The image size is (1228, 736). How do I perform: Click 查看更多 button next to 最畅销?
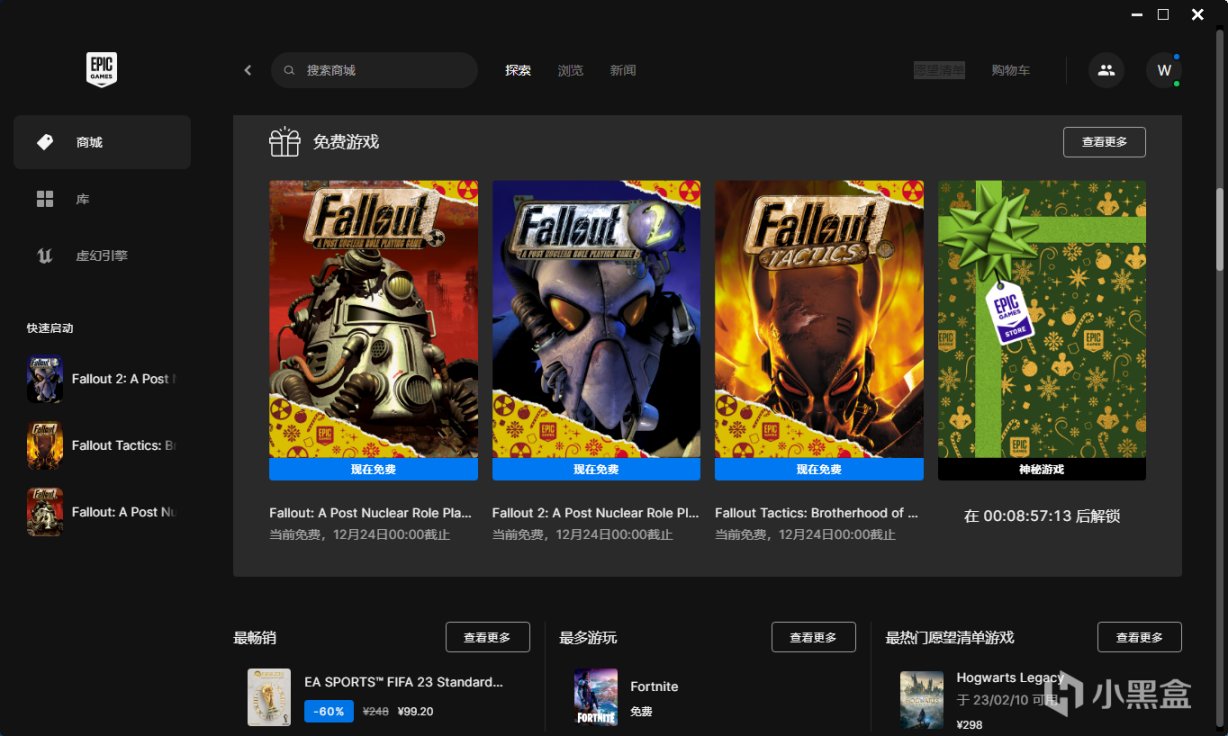tap(487, 637)
